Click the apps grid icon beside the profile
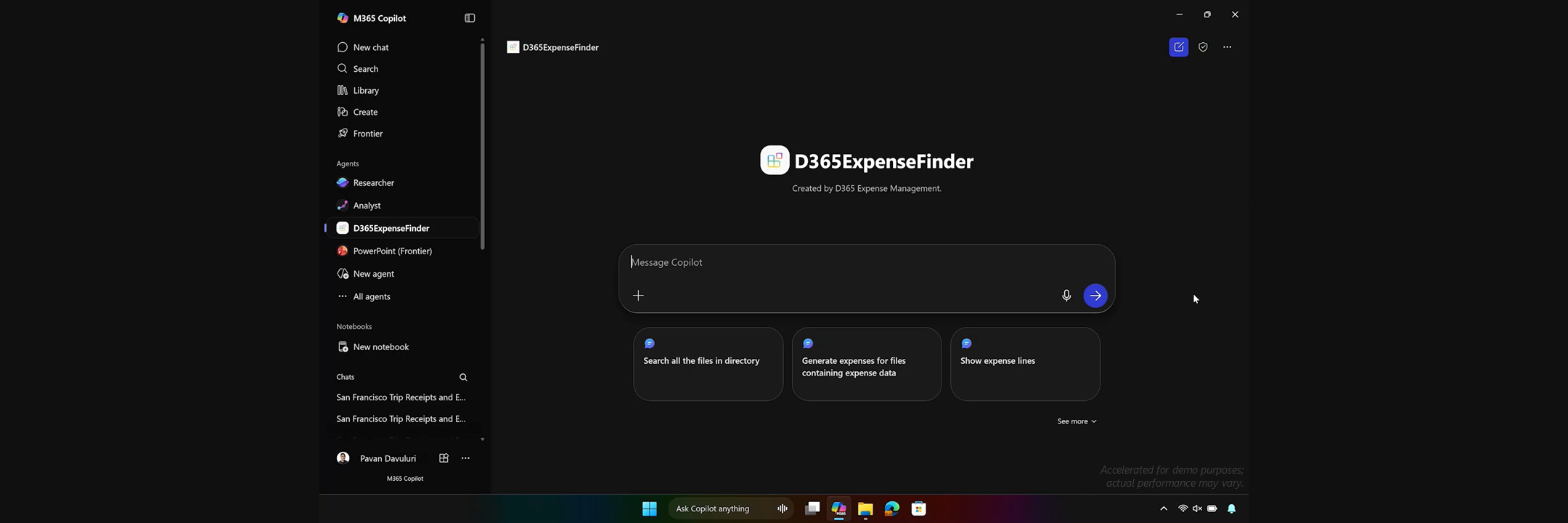This screenshot has height=523, width=1568. 444,458
